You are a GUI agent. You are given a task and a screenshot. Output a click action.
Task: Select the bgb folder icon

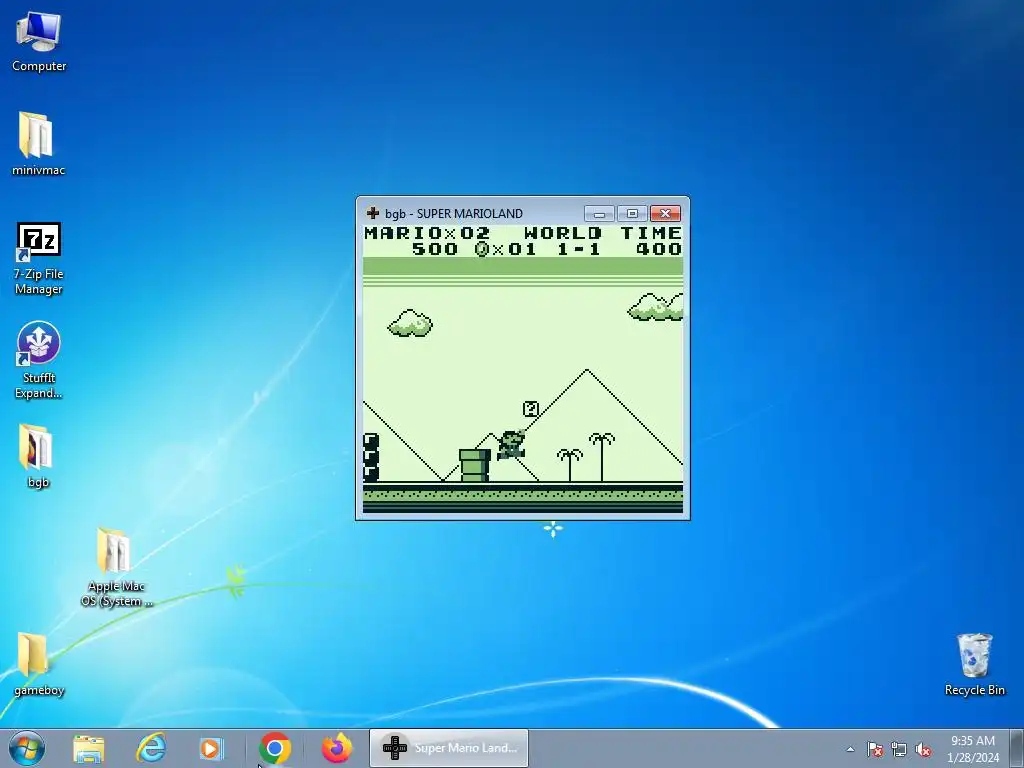pyautogui.click(x=38, y=456)
